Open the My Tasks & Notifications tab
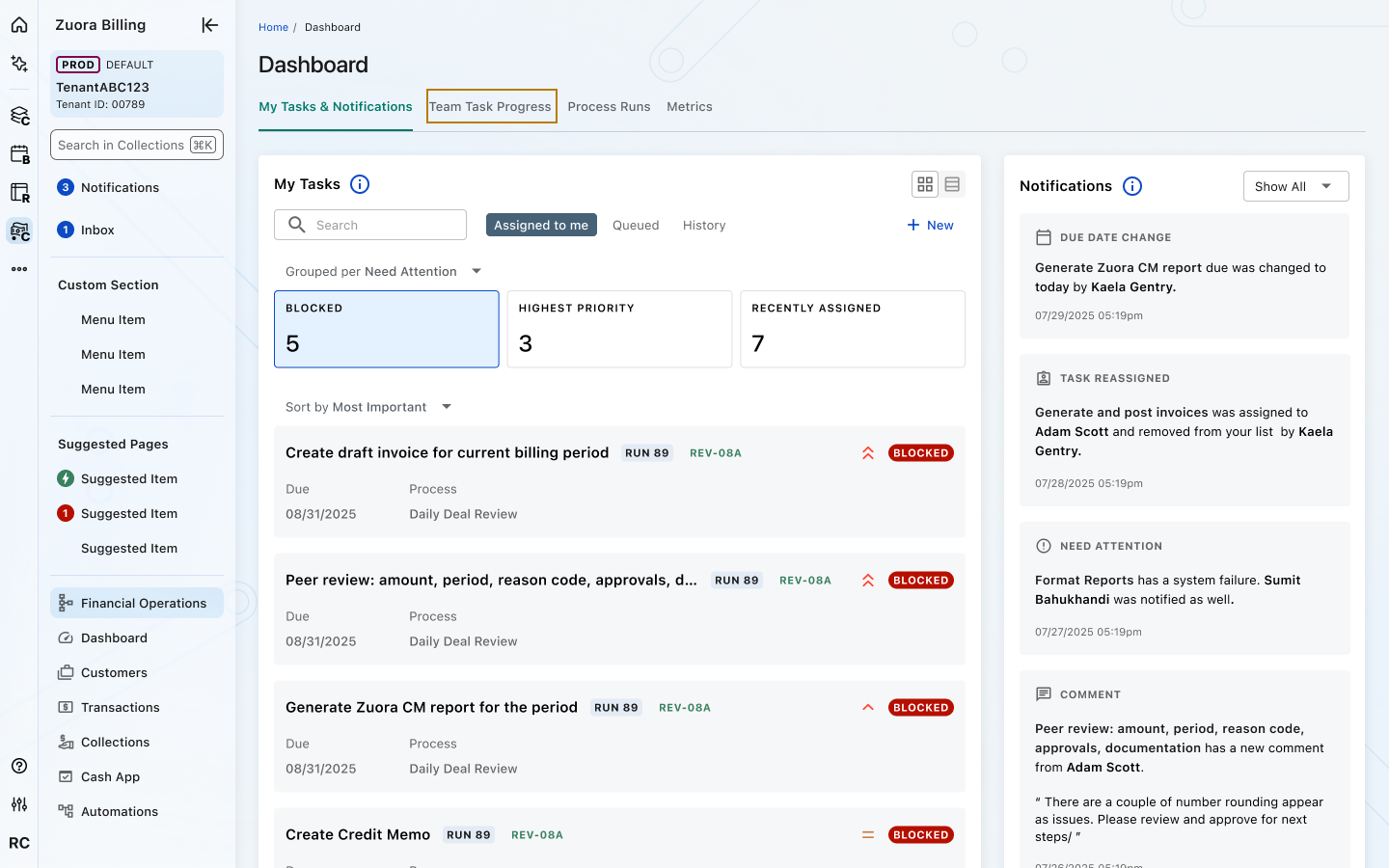 tap(336, 107)
